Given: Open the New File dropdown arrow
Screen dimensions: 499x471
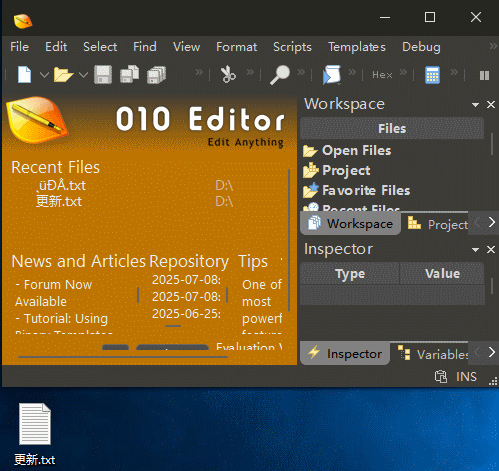Looking at the screenshot, I should (x=44, y=75).
